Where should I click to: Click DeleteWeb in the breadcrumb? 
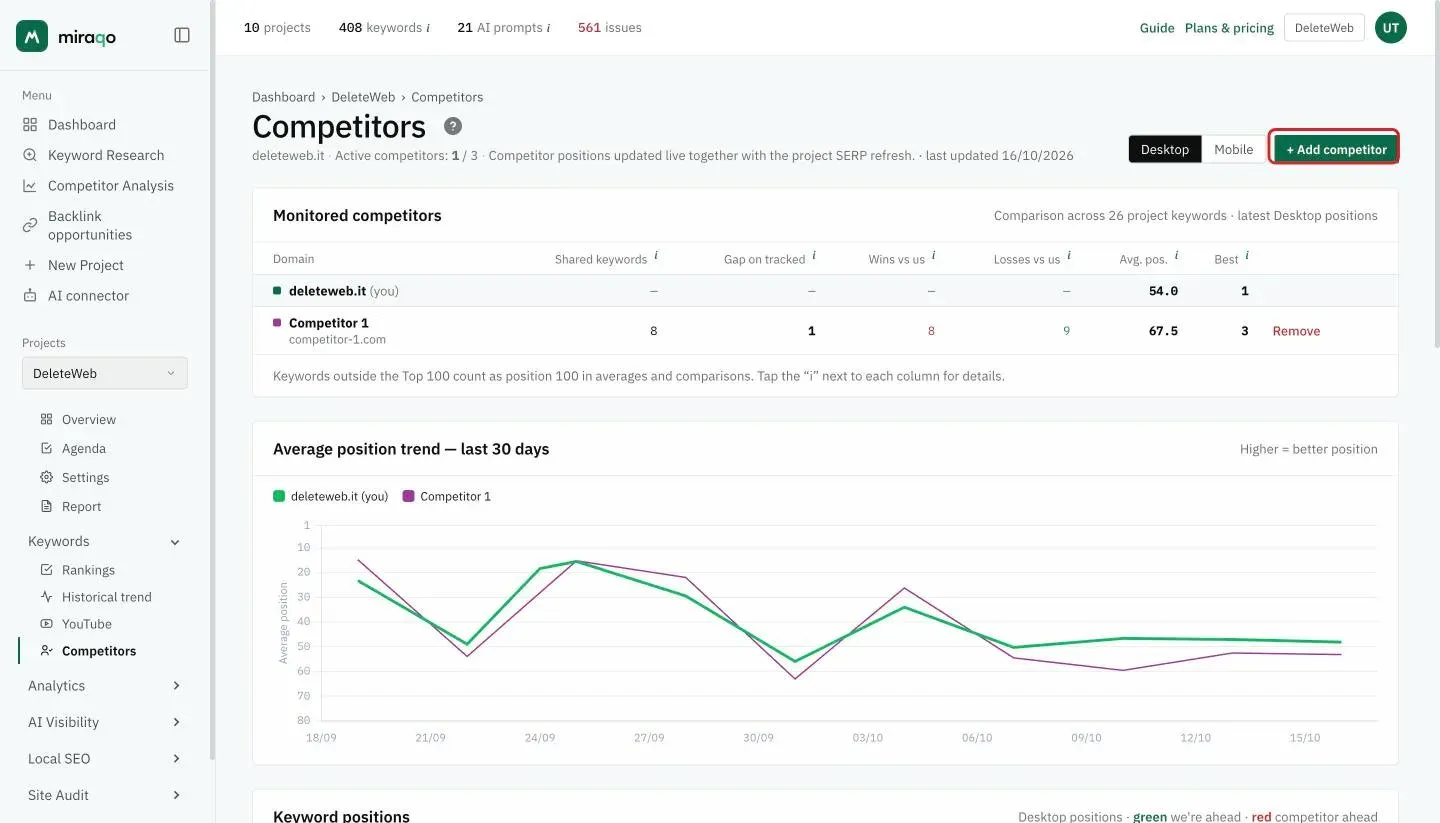pyautogui.click(x=363, y=97)
